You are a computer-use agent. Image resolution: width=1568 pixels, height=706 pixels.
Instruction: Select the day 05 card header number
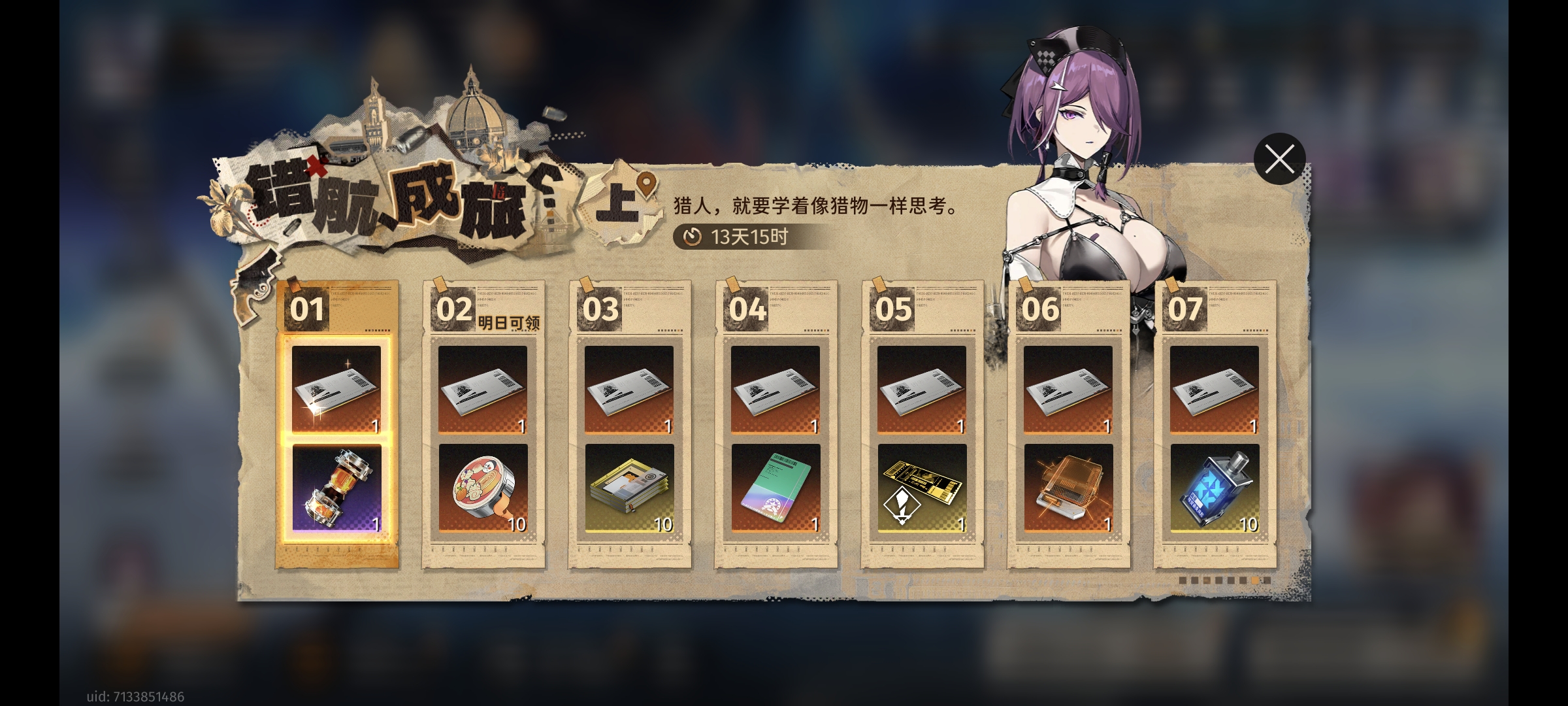point(893,309)
